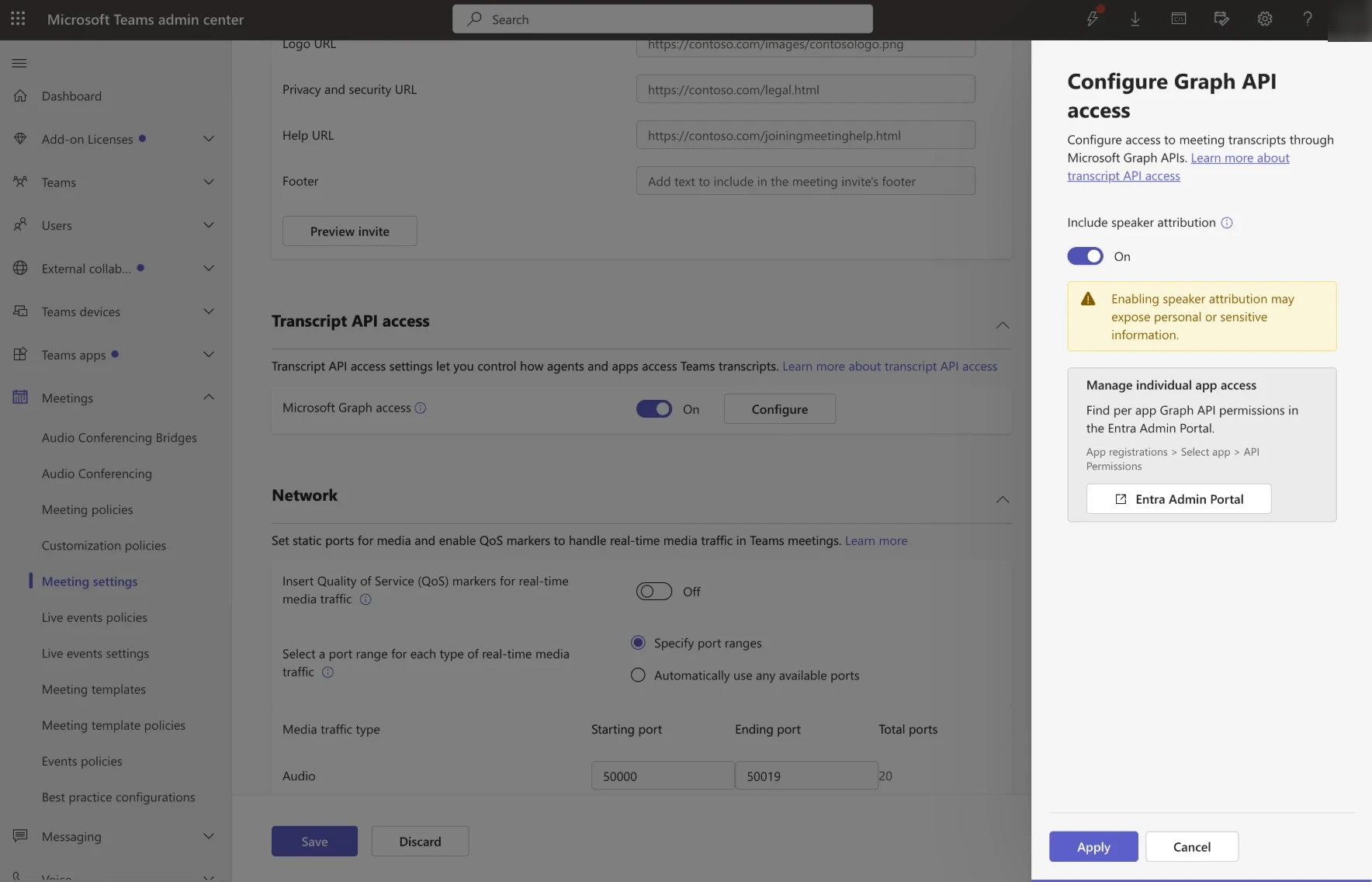Expand the Users section chevron

[x=208, y=225]
